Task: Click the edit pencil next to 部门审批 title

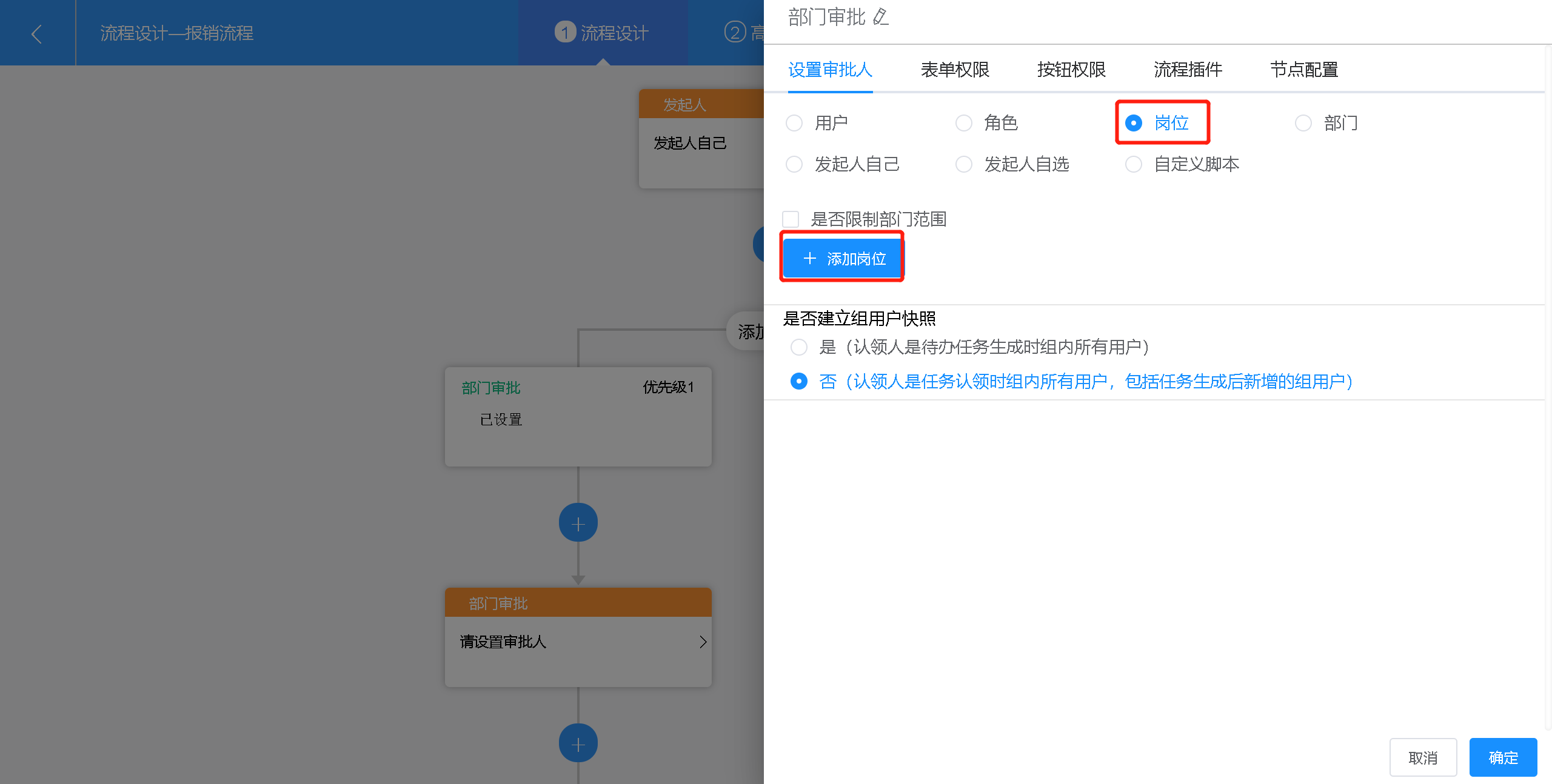Action: [x=881, y=17]
